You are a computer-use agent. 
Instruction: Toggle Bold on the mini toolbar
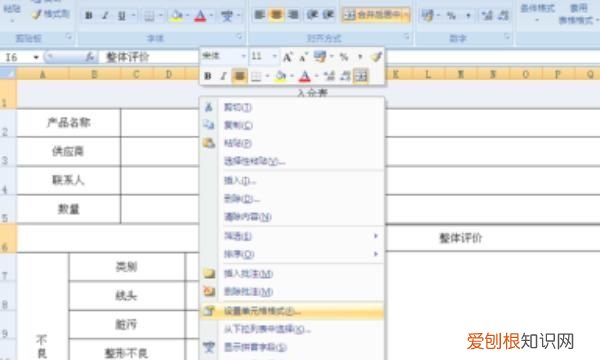pyautogui.click(x=207, y=76)
